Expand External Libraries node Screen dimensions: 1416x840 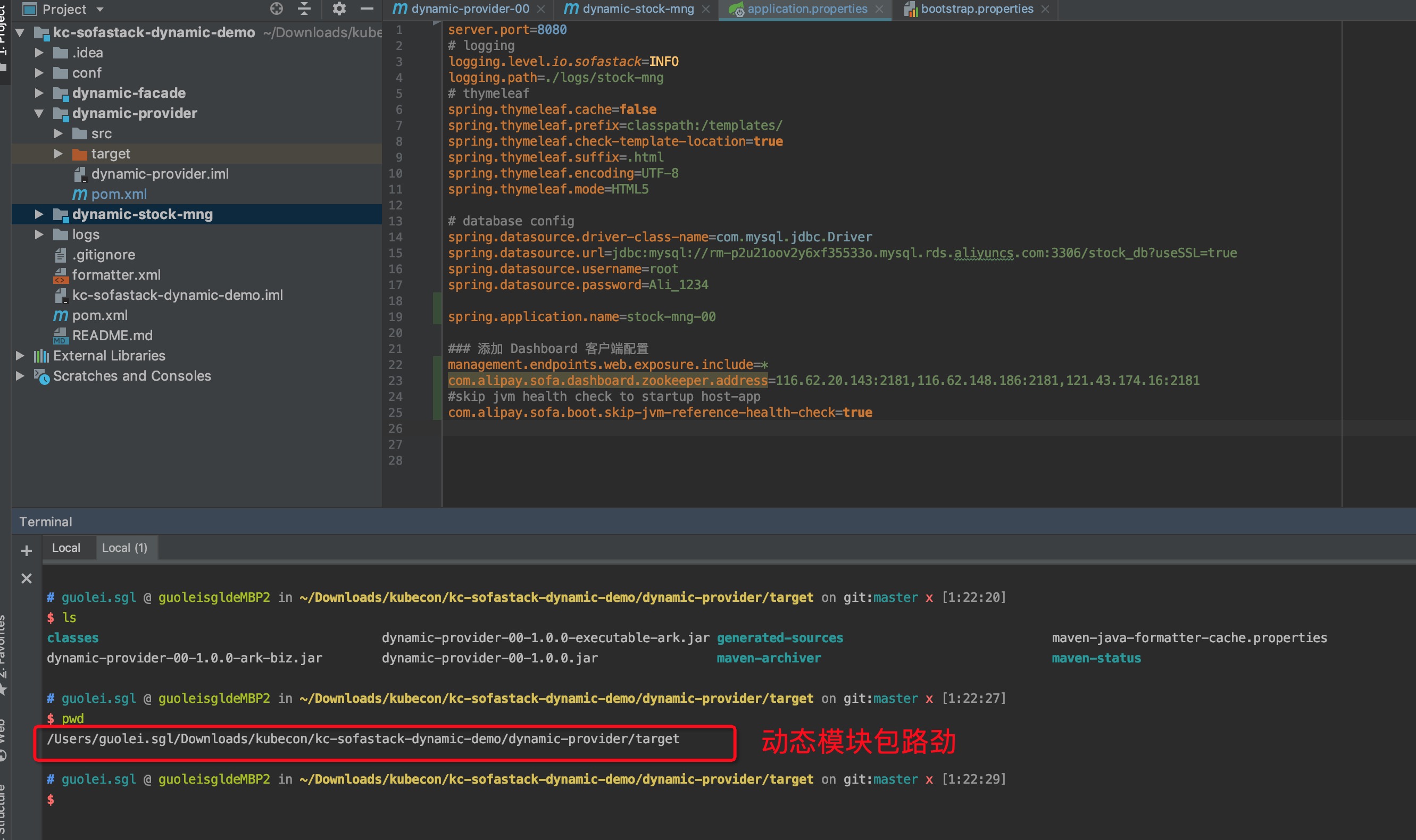pyautogui.click(x=20, y=356)
